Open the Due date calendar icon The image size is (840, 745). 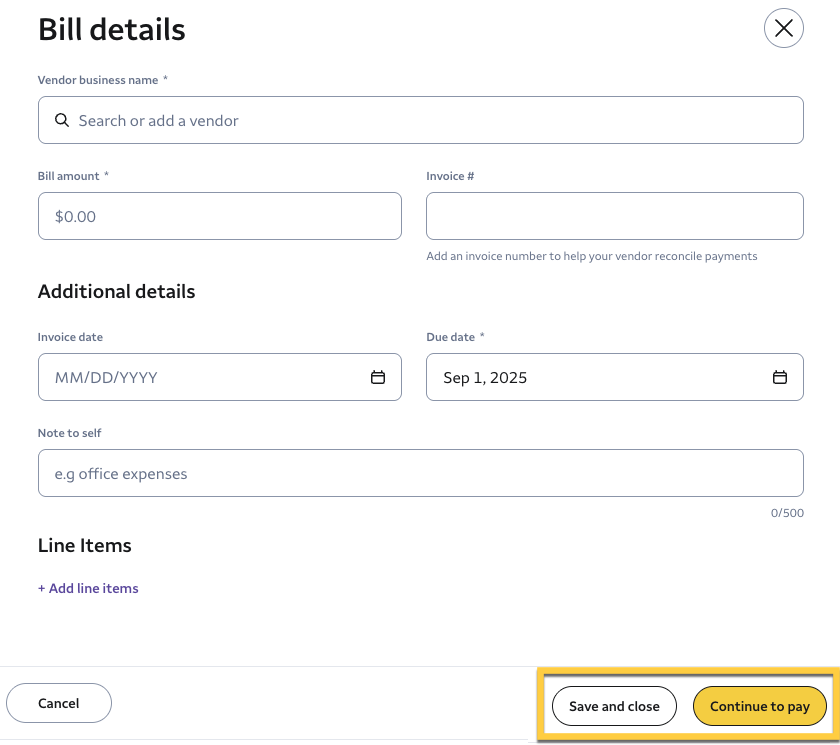click(x=779, y=377)
